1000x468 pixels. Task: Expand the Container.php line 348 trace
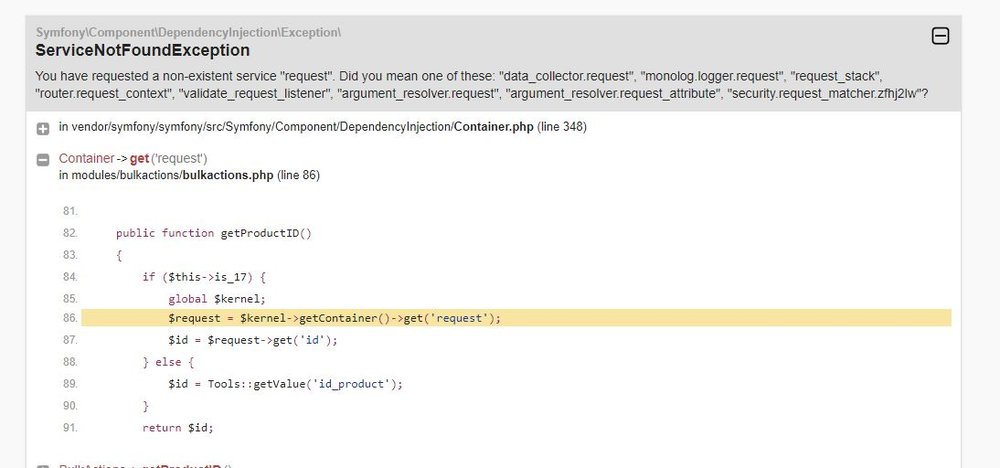43,128
